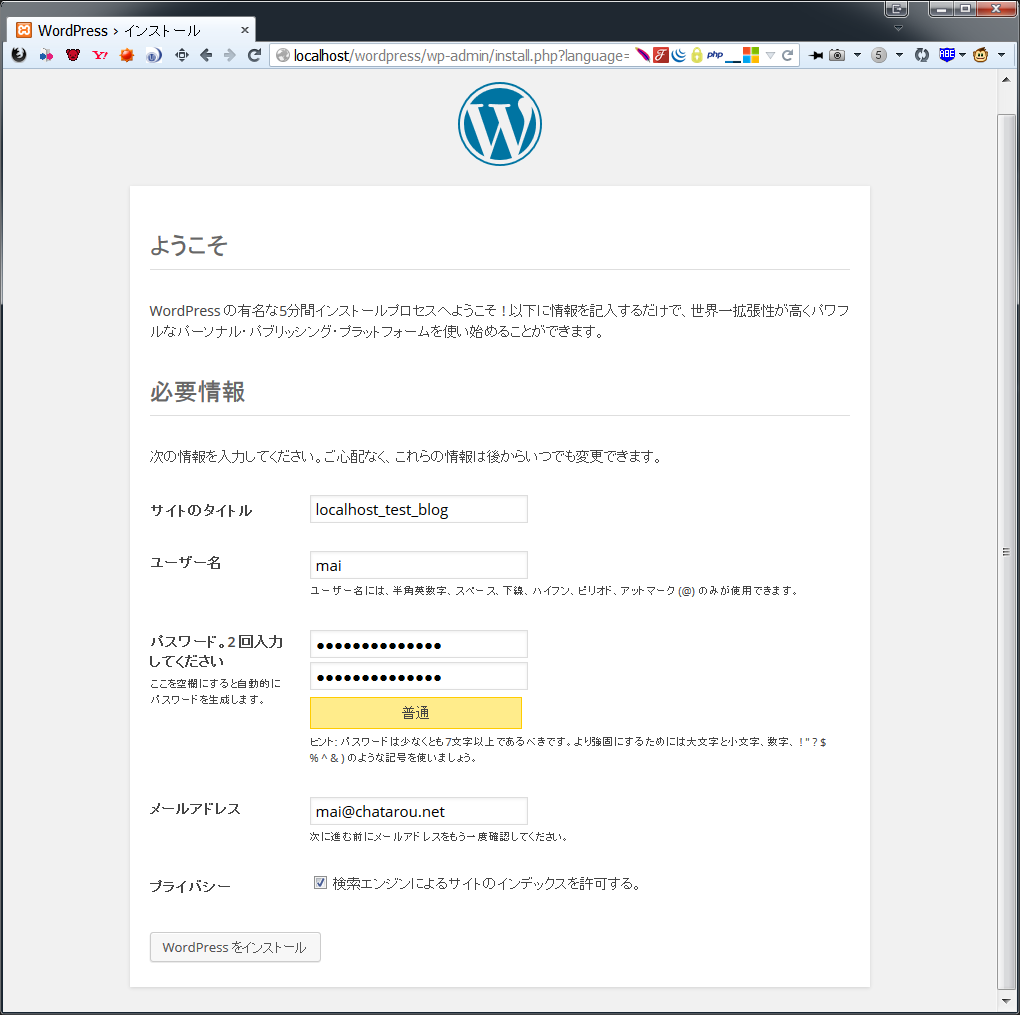Viewport: 1020px width, 1015px height.
Task: Click the メールアドレス label
Action: pos(195,809)
